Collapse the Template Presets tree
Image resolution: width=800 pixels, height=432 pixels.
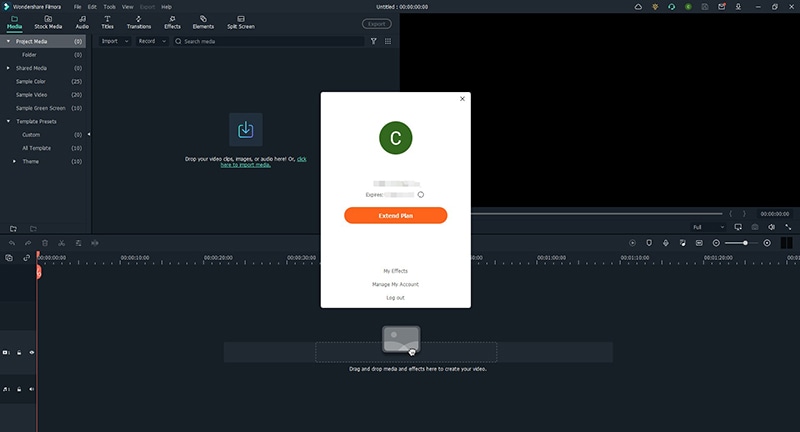[8, 121]
